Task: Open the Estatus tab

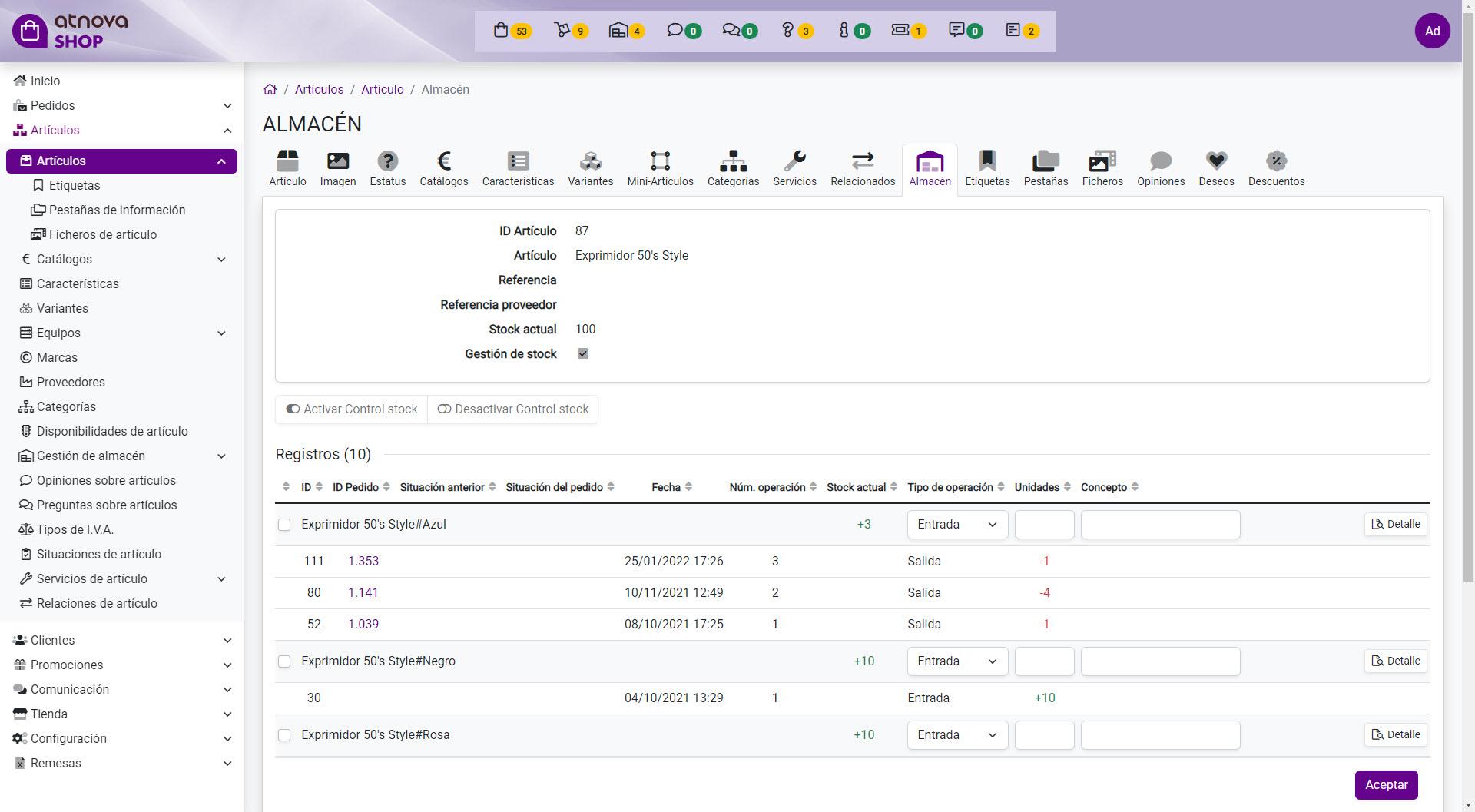Action: [387, 169]
